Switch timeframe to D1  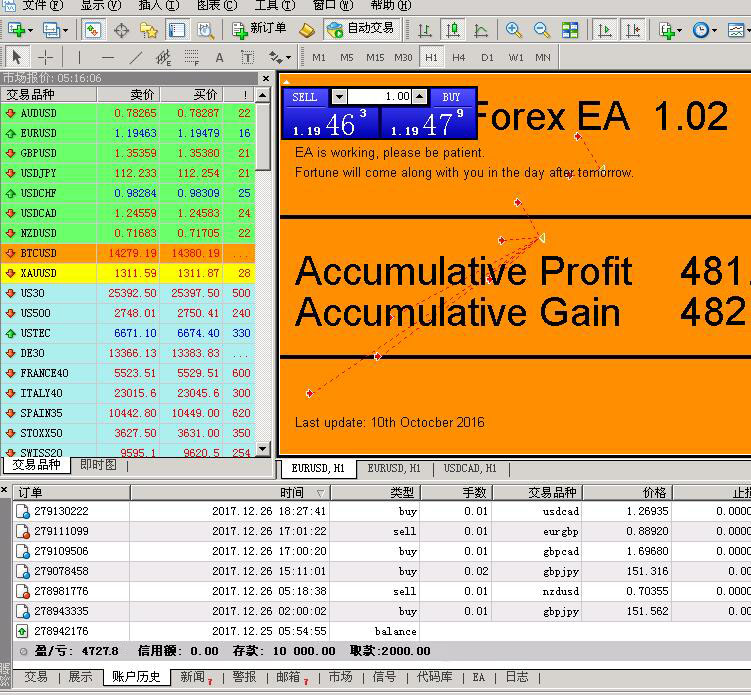click(x=487, y=57)
